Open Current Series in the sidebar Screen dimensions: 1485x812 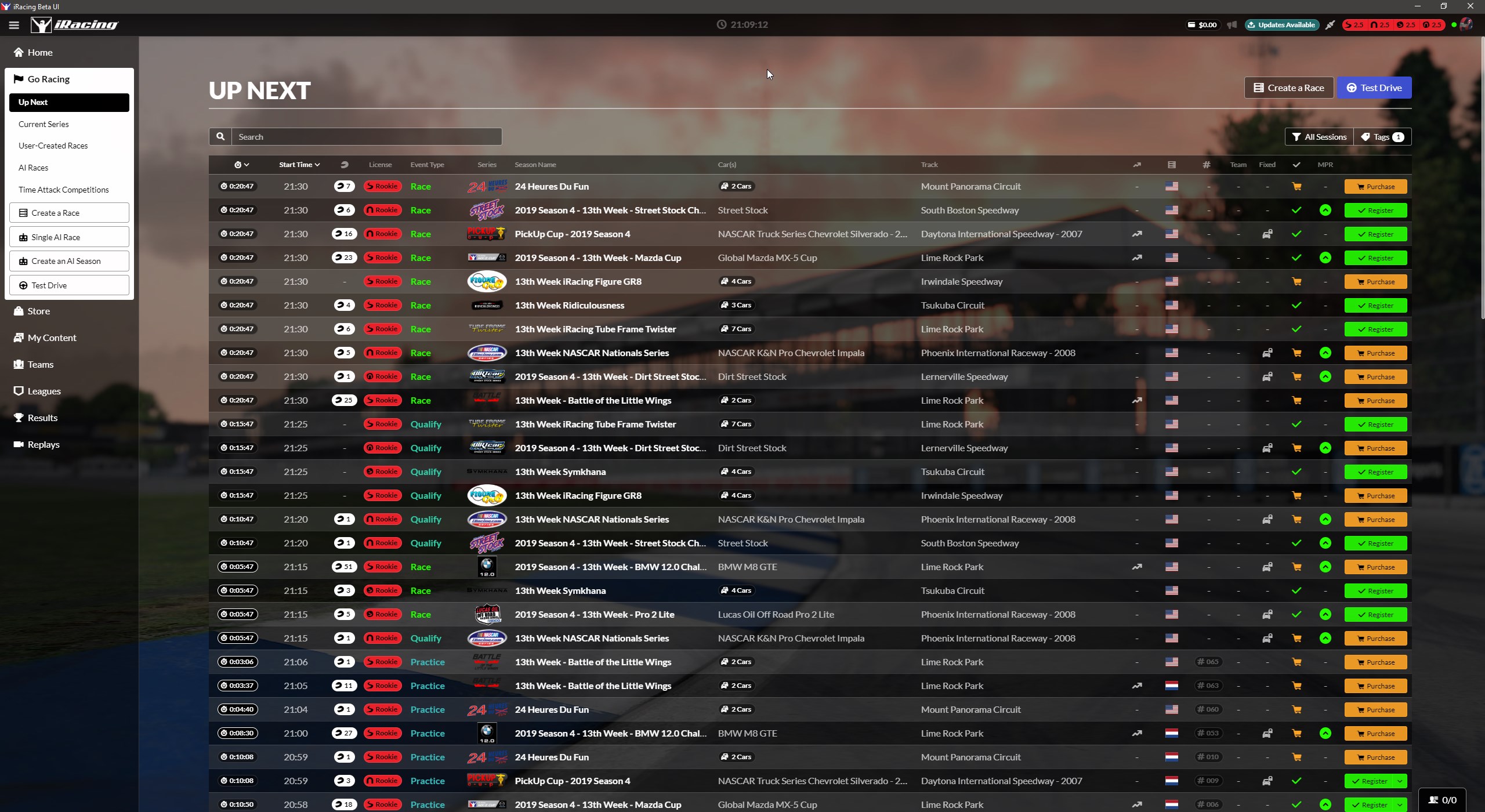point(44,124)
